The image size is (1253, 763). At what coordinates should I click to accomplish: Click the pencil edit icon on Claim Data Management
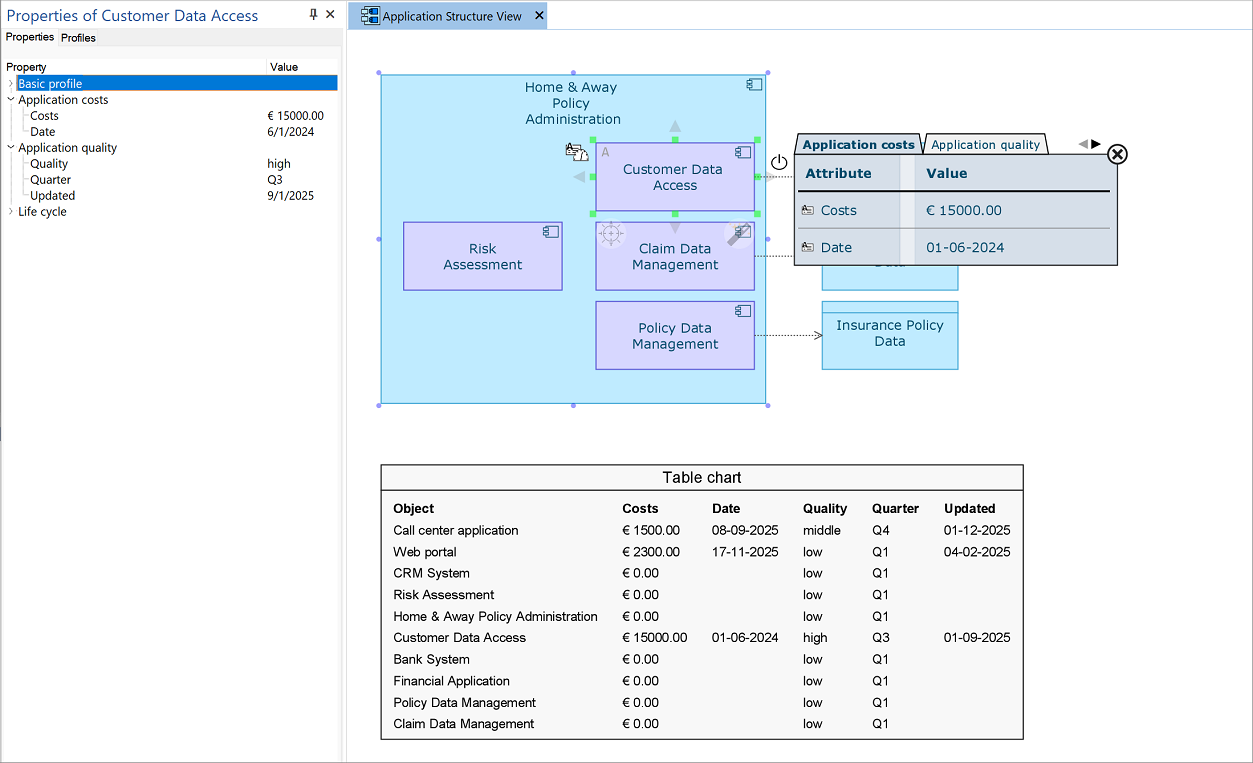click(x=738, y=234)
